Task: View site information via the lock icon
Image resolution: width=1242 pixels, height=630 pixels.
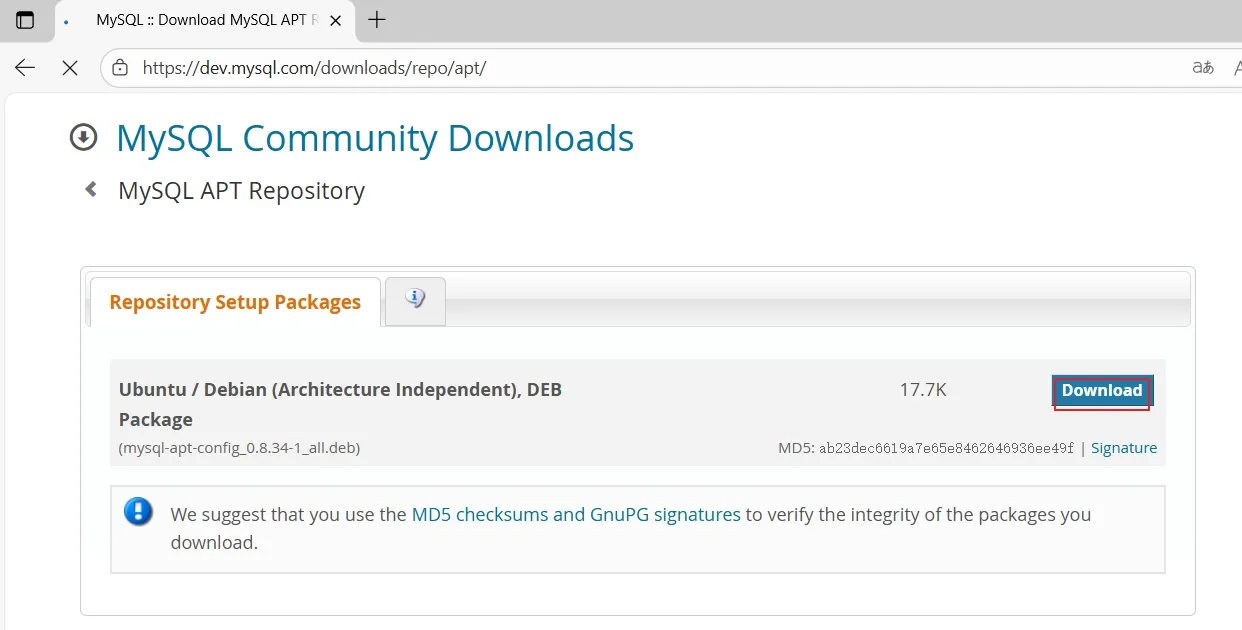Action: point(121,68)
